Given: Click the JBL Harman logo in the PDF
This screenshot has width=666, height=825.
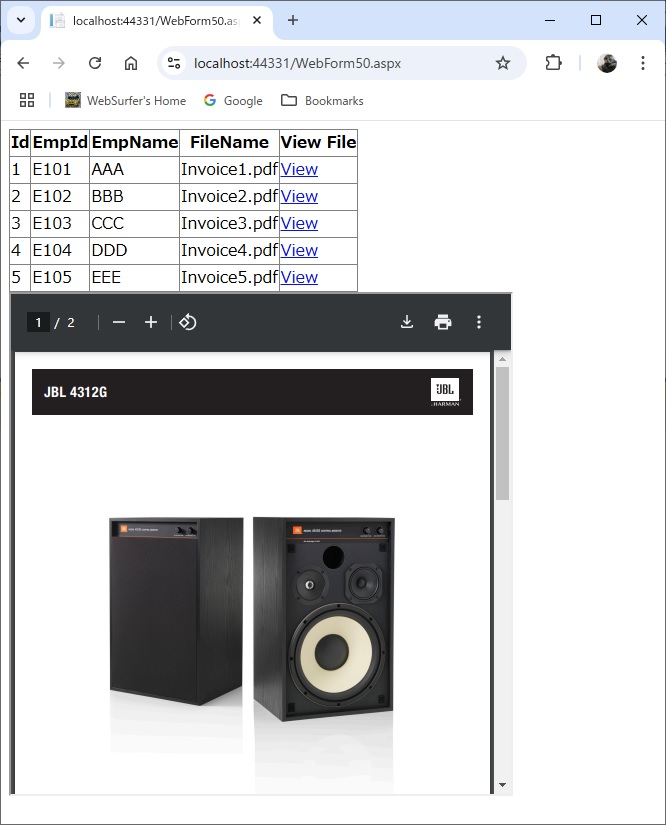Looking at the screenshot, I should coord(445,393).
